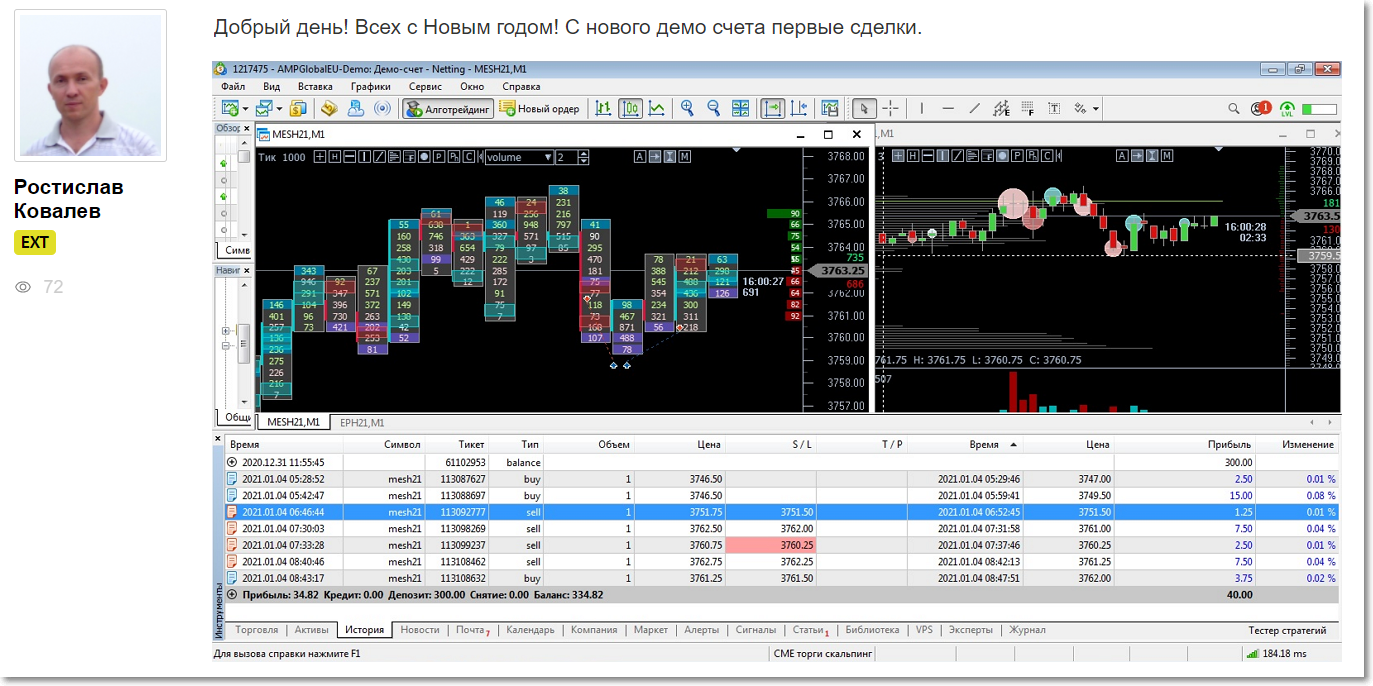
Task: Switch to the Торговля tab
Action: (255, 630)
